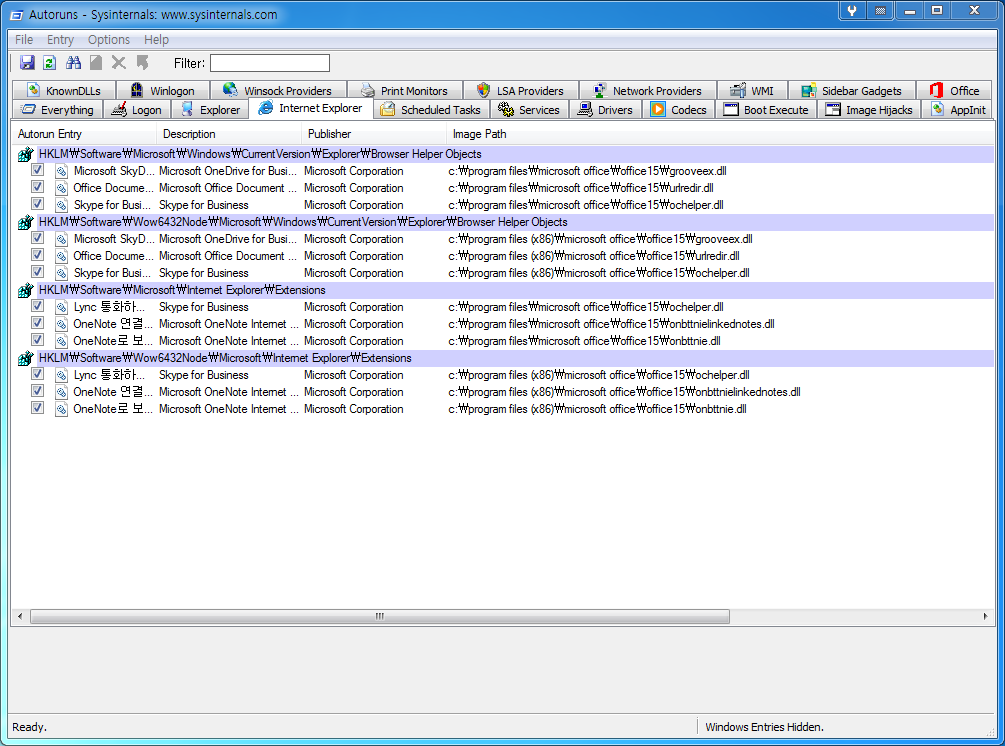
Task: Click registry icon beside first Browser Helper Objects key
Action: [25, 154]
